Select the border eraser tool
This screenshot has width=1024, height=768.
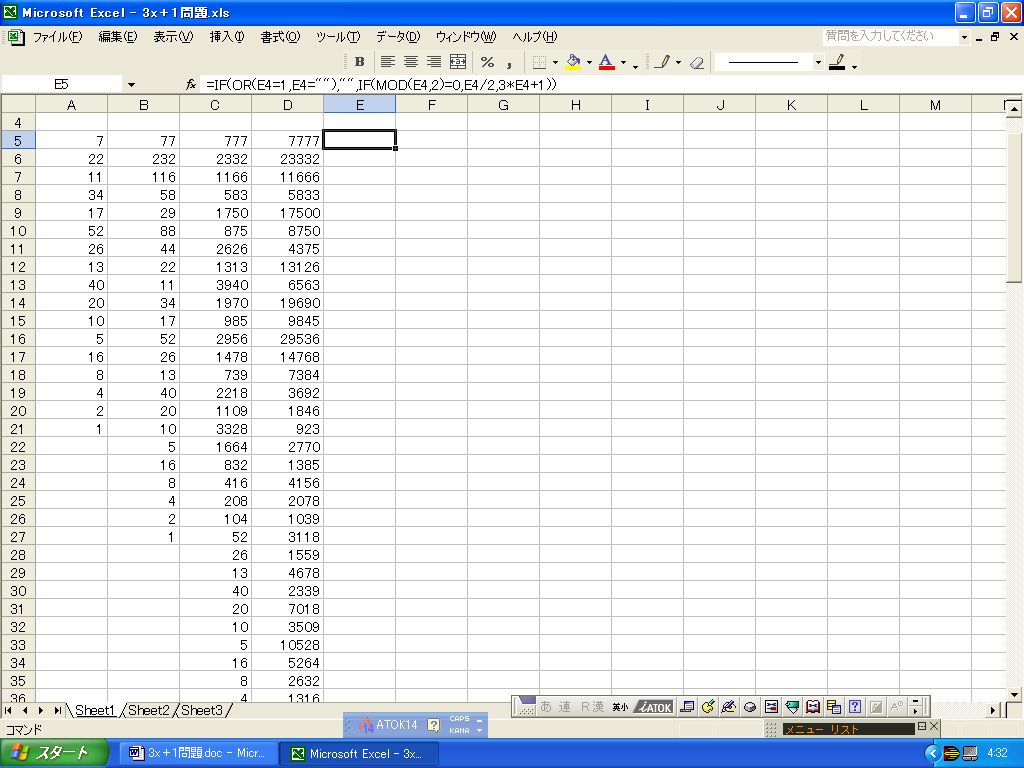[x=697, y=62]
